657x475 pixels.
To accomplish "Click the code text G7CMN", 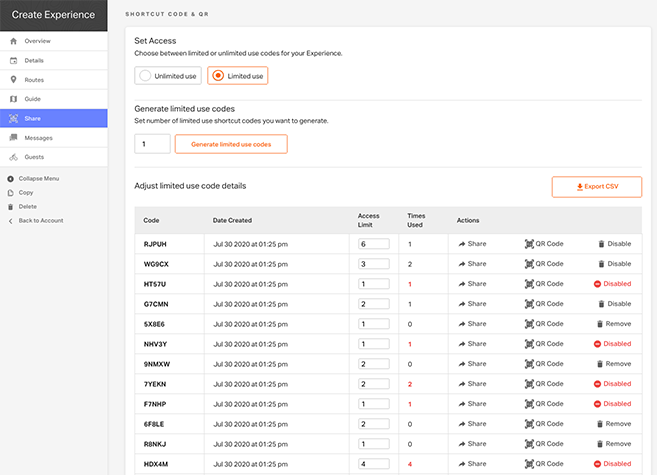I will tap(156, 304).
